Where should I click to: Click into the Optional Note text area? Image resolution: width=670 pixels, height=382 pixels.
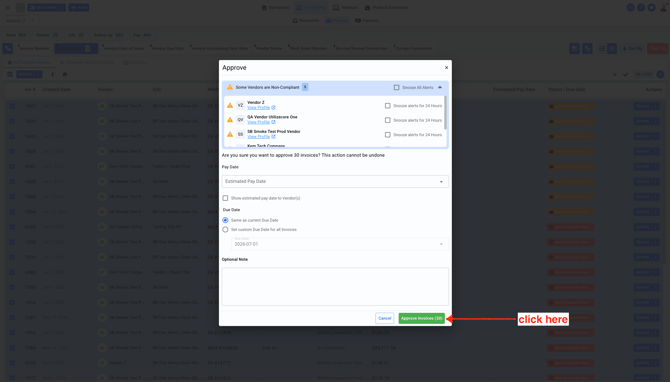tap(335, 286)
